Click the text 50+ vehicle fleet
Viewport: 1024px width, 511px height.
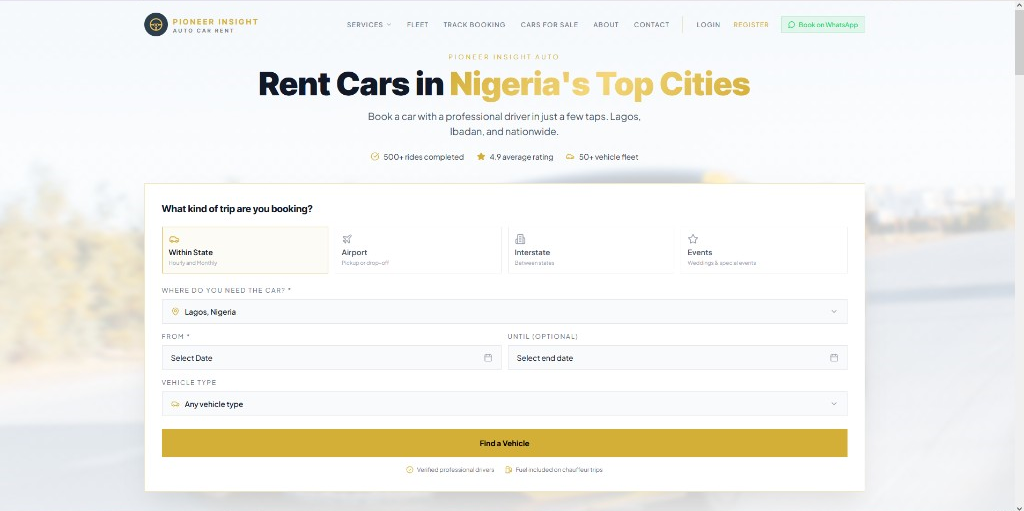609,157
